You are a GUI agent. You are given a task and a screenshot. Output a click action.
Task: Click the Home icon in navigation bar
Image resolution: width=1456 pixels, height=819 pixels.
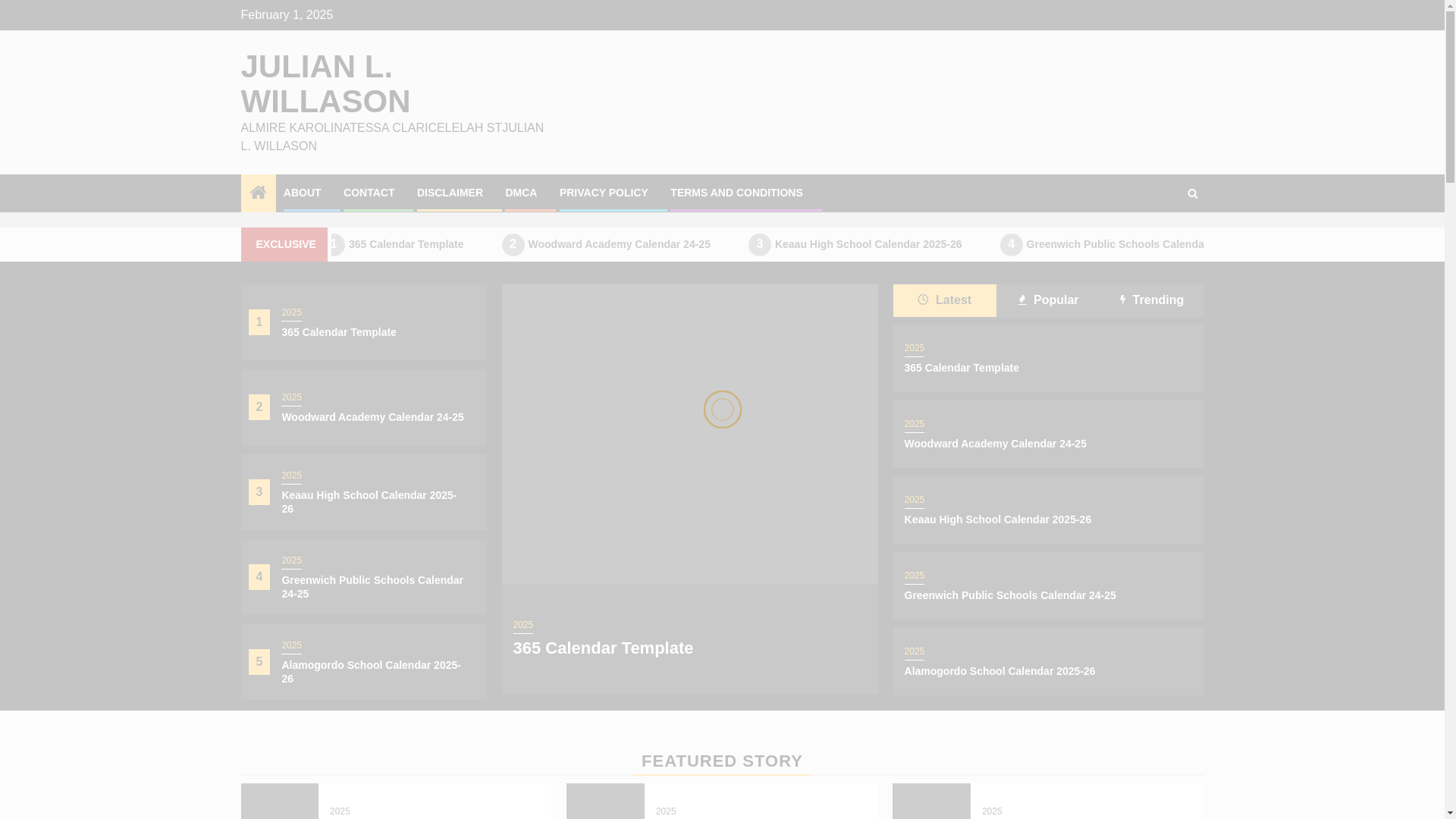pos(258,193)
